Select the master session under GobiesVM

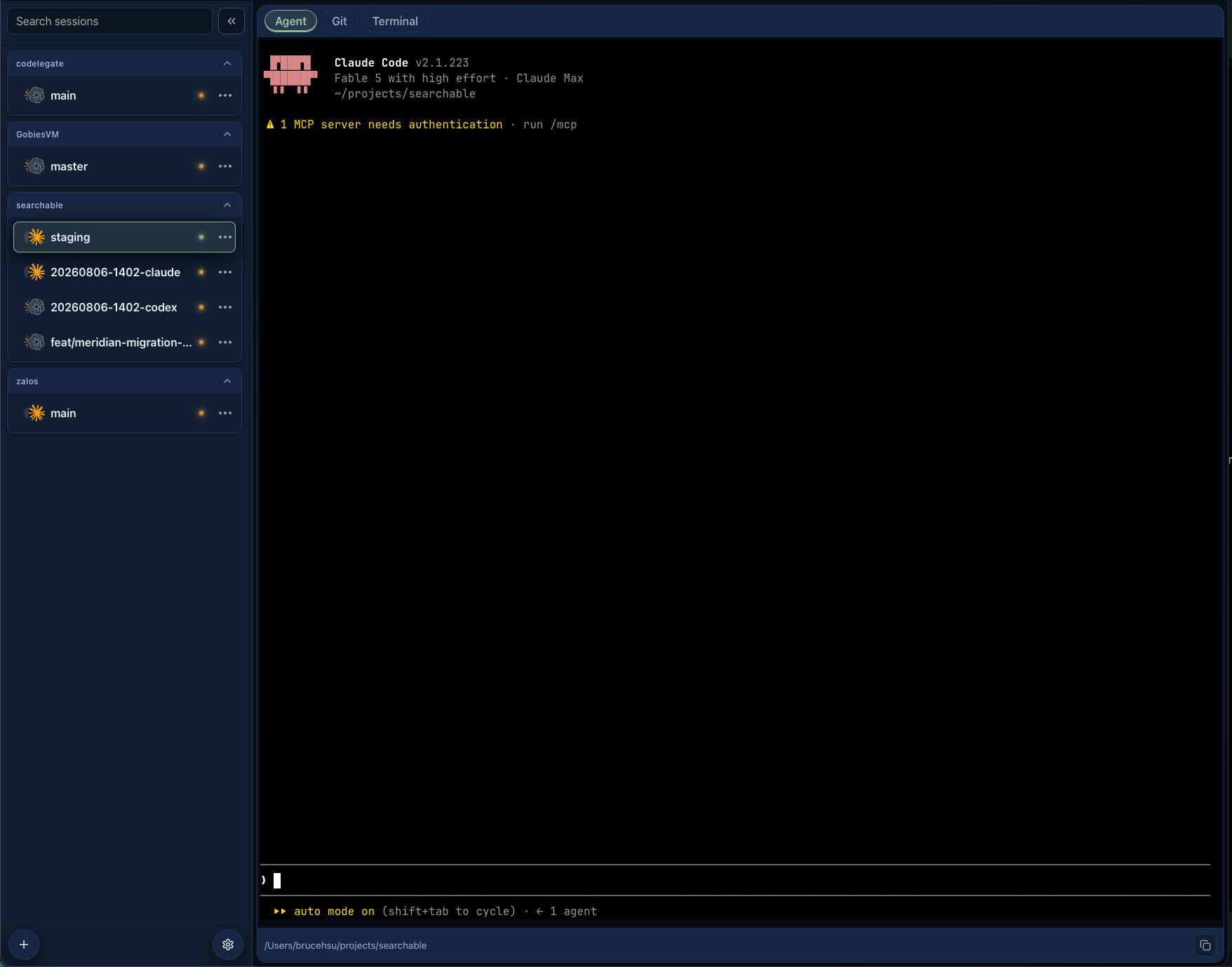pos(124,166)
